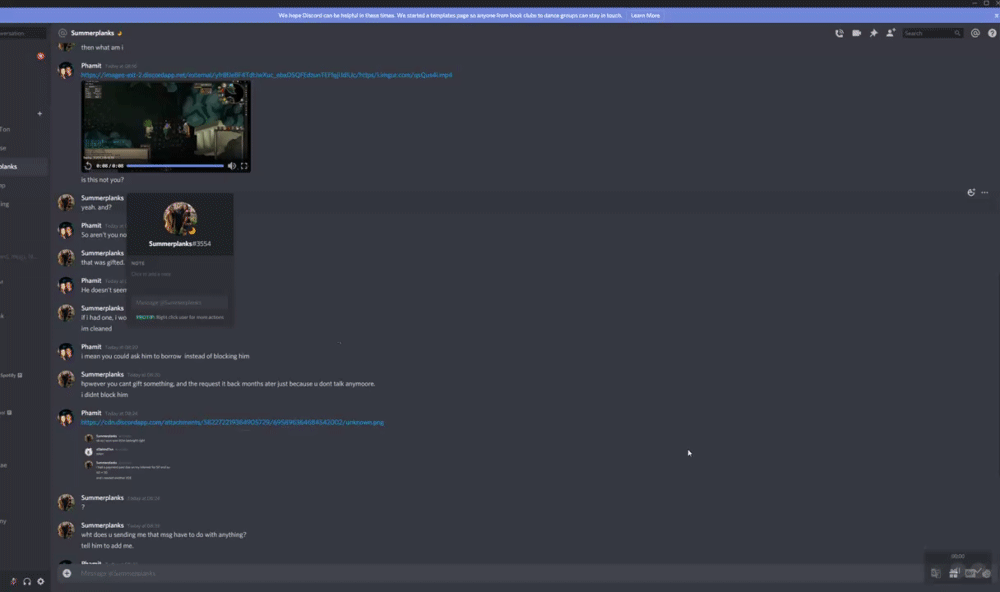Start a voice call with Summerplanks
This screenshot has width=1000, height=592.
tap(839, 33)
